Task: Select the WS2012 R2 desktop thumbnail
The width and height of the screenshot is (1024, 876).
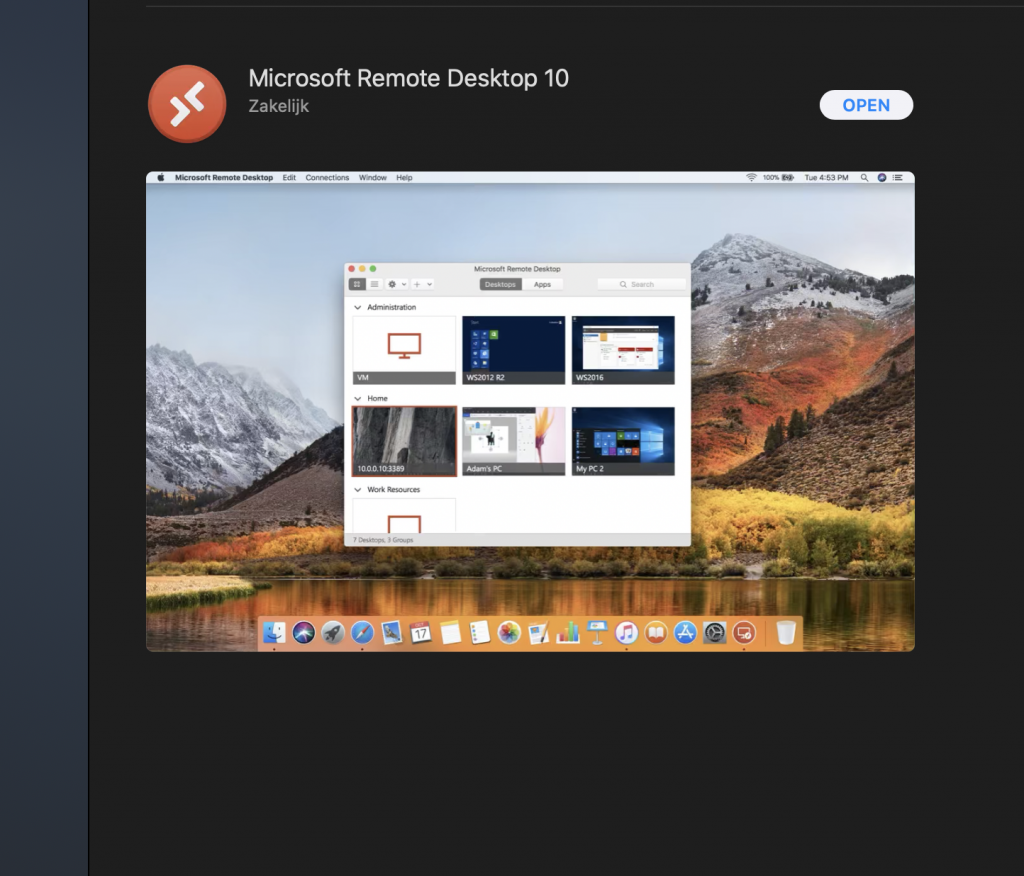Action: pyautogui.click(x=513, y=350)
